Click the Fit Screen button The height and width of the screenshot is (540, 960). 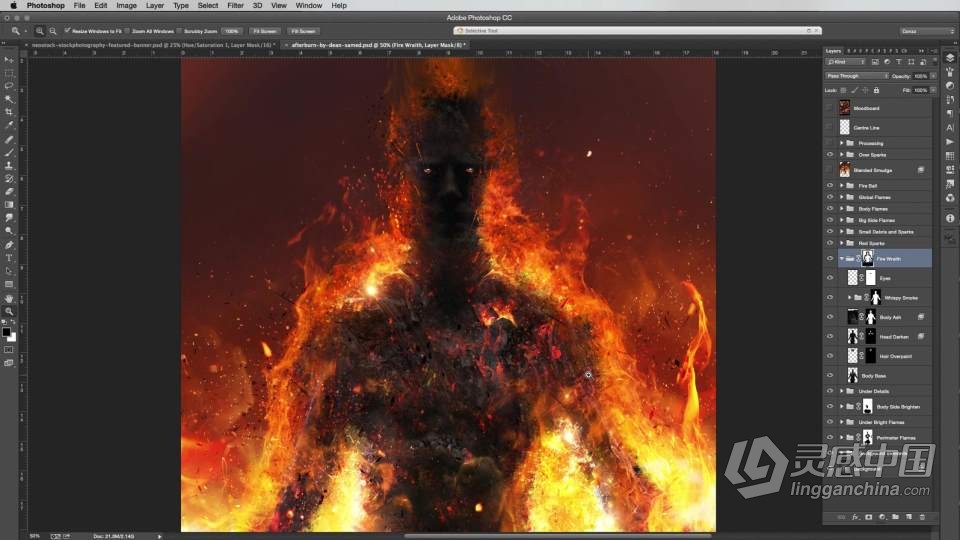pyautogui.click(x=265, y=31)
